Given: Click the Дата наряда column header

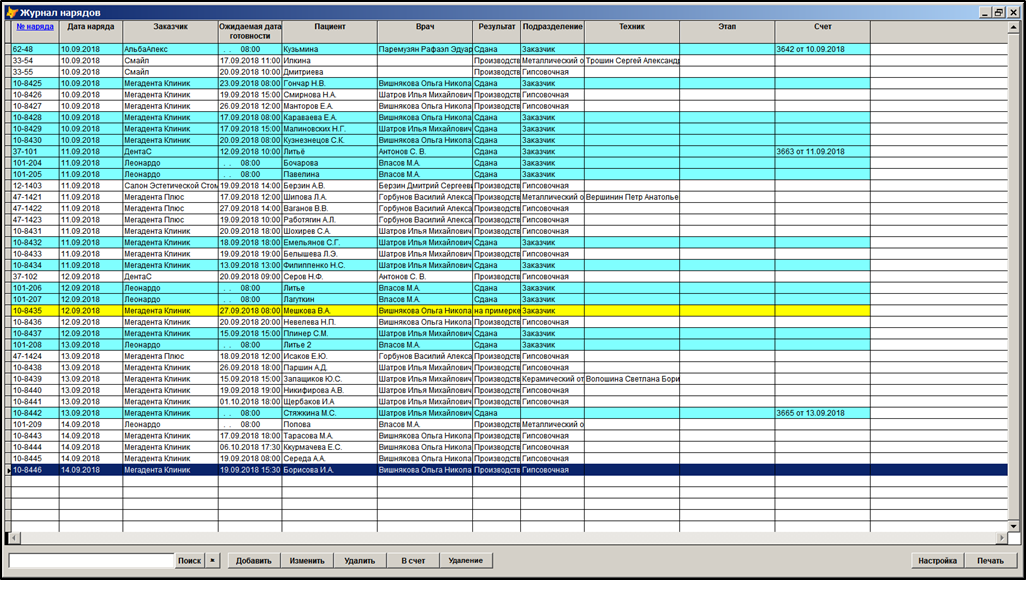Looking at the screenshot, I should tap(90, 27).
